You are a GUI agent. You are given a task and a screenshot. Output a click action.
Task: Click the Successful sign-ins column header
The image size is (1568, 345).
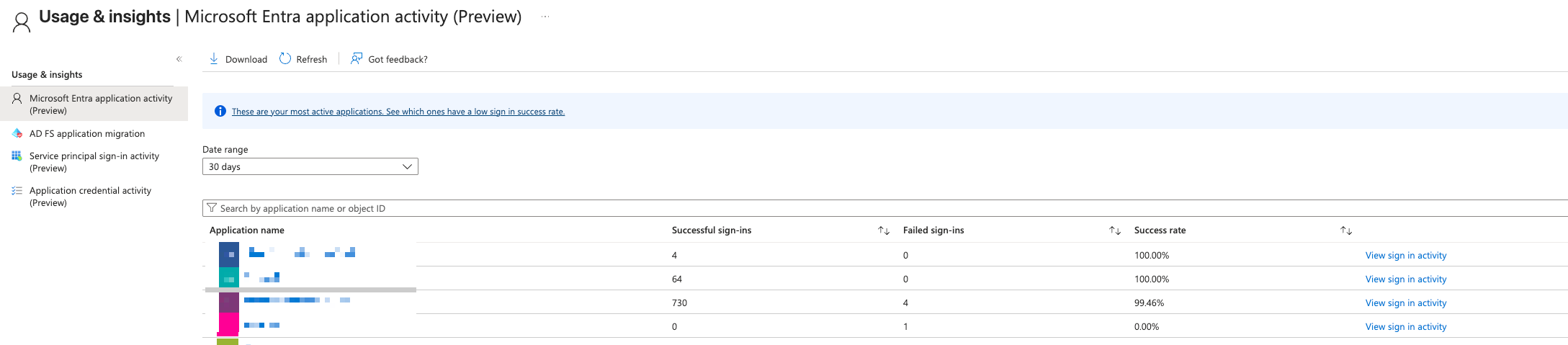pyautogui.click(x=712, y=230)
